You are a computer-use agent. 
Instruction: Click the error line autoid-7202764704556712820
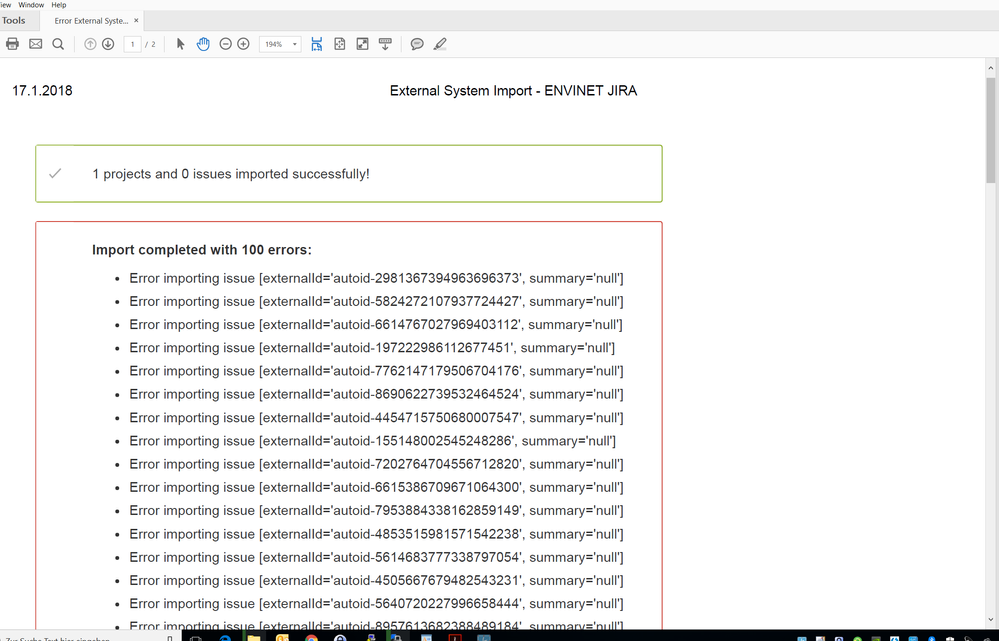pyautogui.click(x=376, y=465)
